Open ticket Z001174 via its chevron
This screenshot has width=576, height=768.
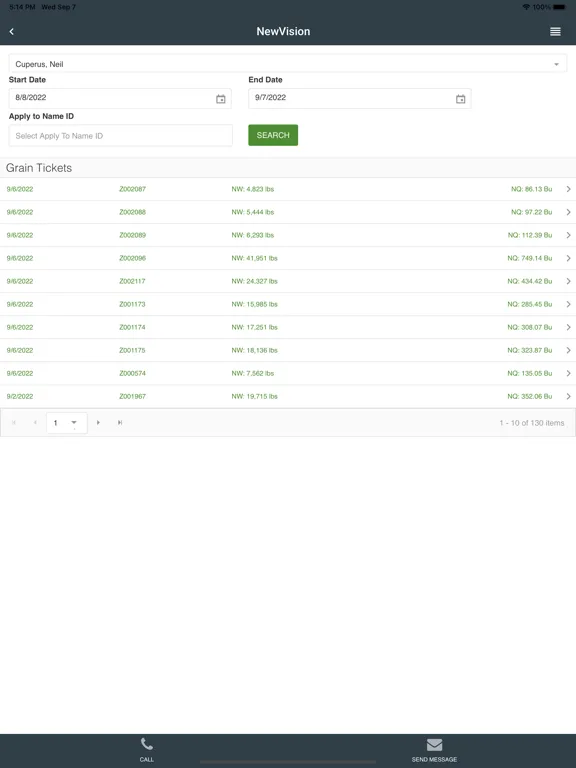pos(568,327)
